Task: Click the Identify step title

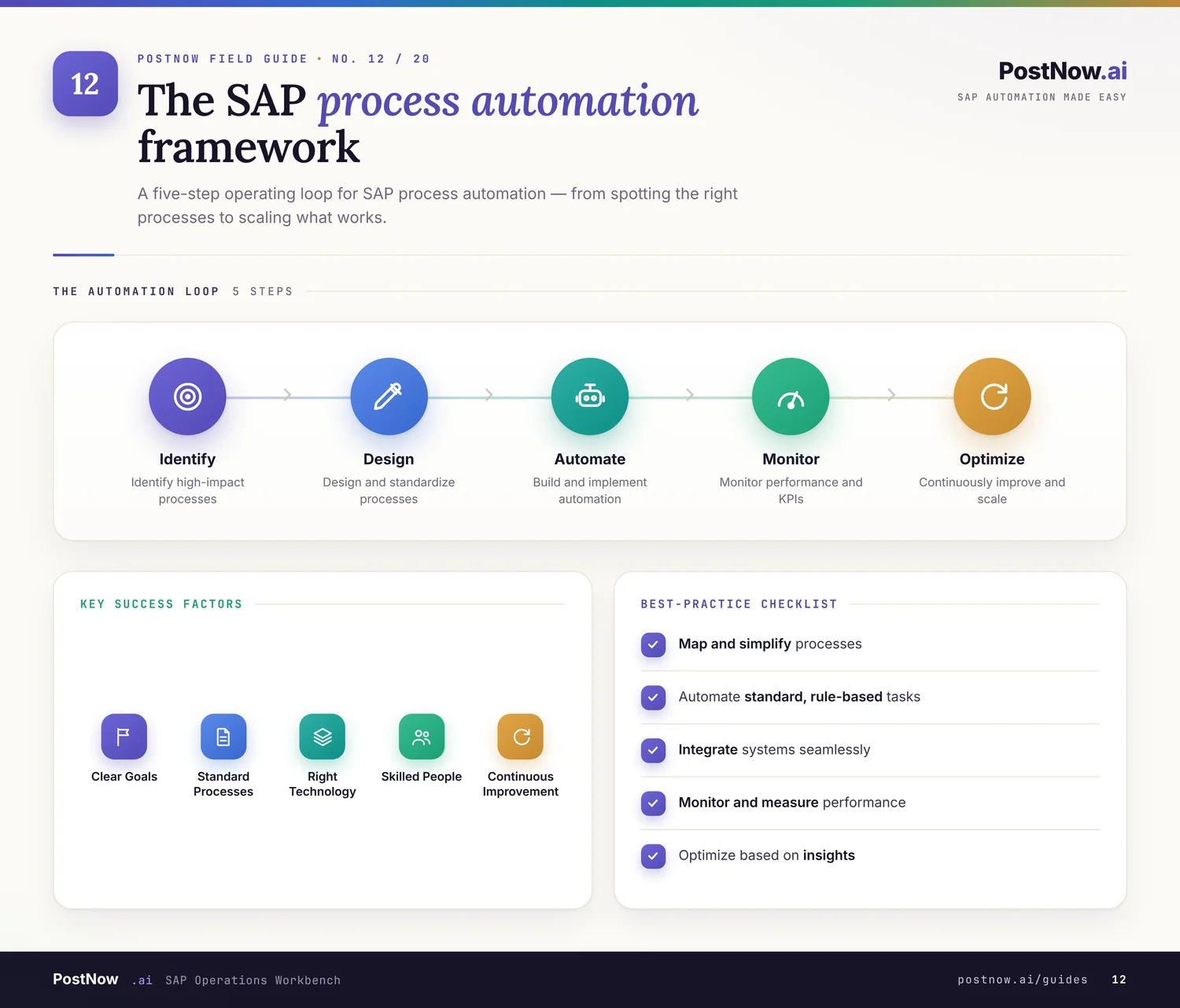Action: [x=187, y=459]
